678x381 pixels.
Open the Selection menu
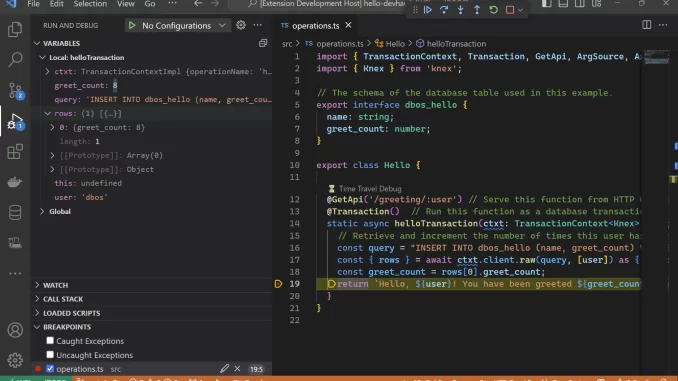(x=90, y=4)
